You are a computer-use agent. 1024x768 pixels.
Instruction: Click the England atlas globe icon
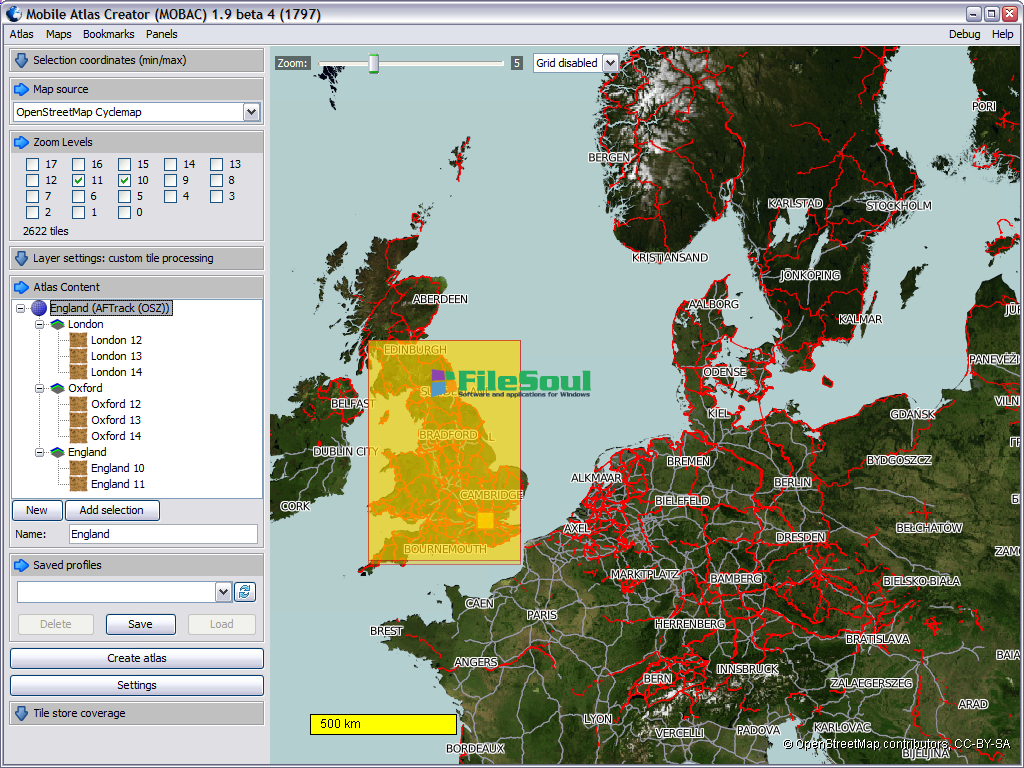pyautogui.click(x=39, y=308)
